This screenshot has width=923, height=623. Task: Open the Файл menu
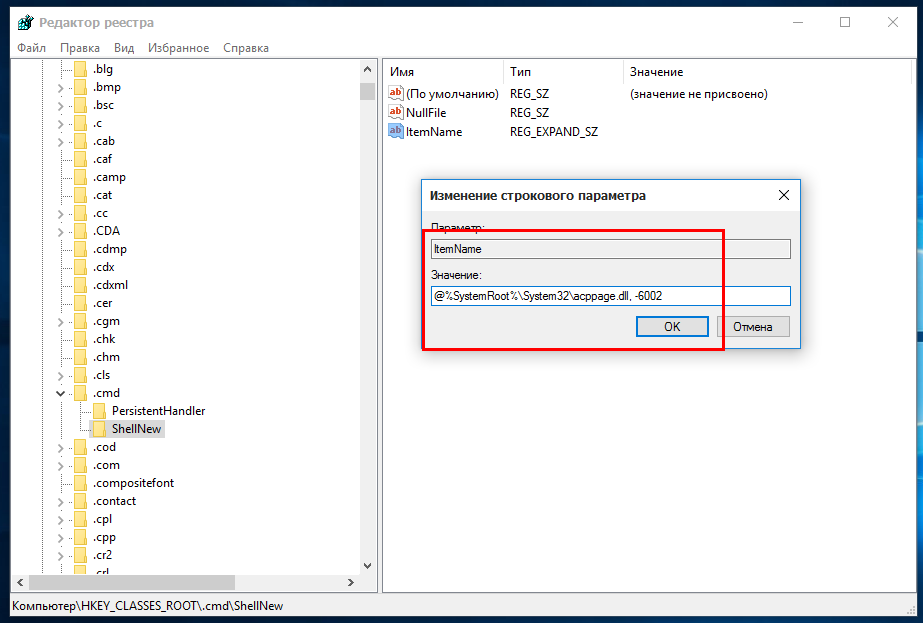[31, 48]
